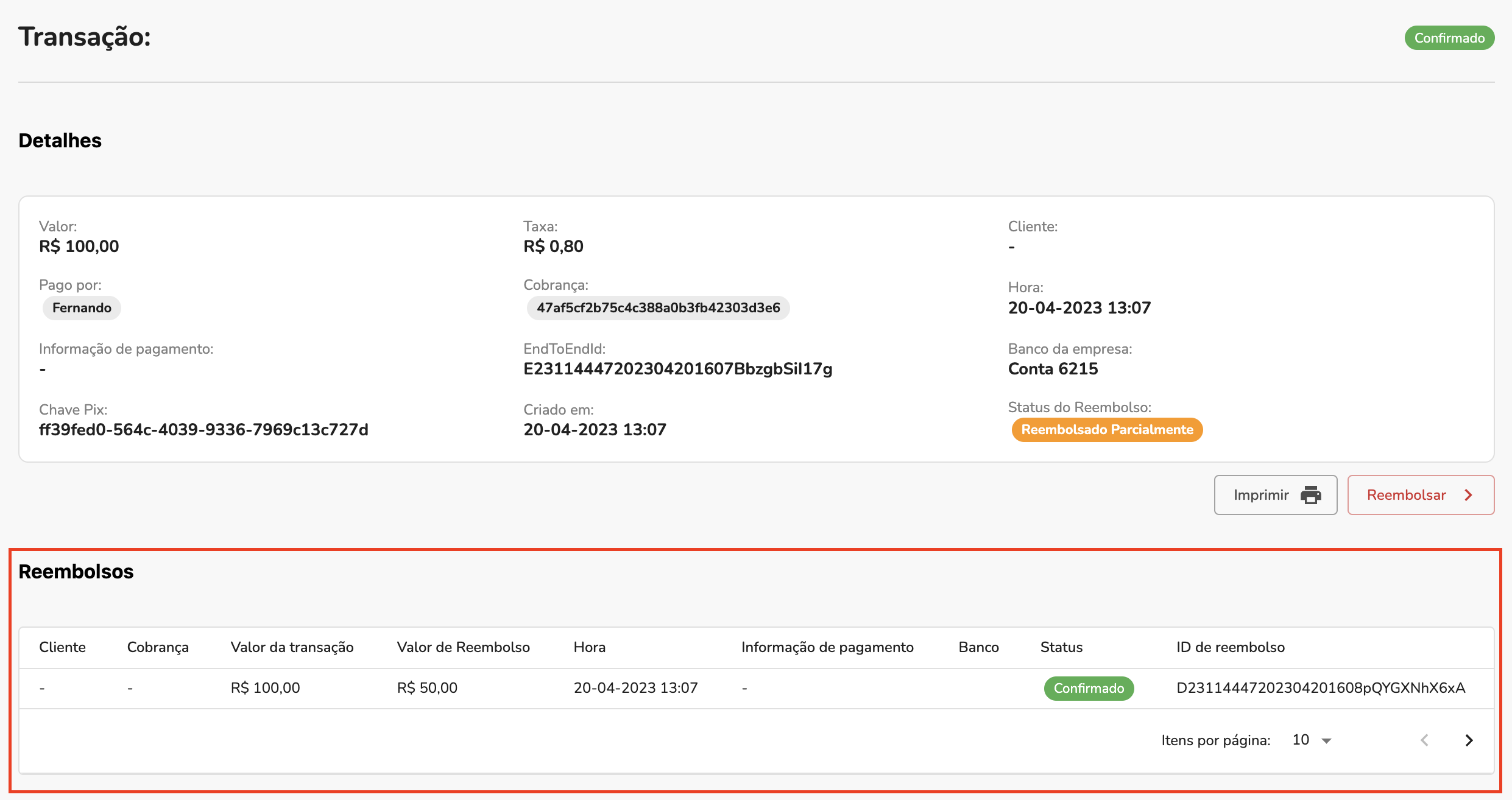Select the refund ID D2311444720230420... text

1320,688
